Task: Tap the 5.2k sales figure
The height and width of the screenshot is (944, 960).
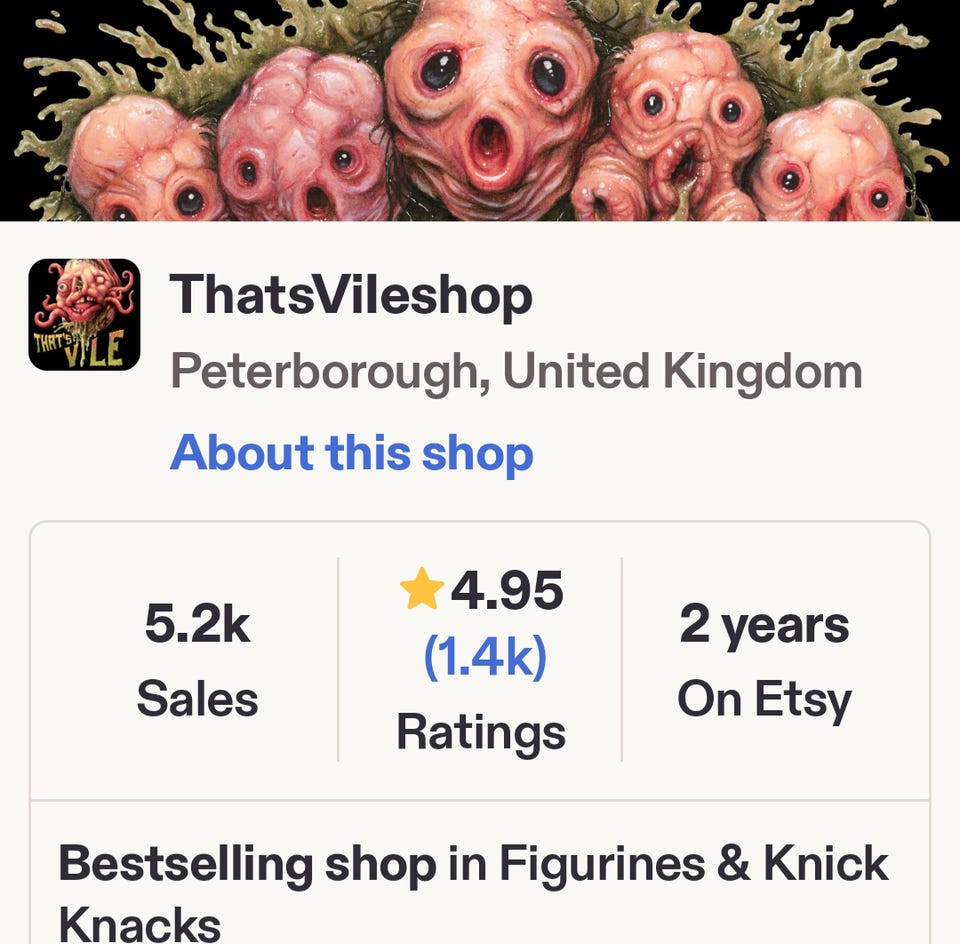Action: click(x=197, y=624)
